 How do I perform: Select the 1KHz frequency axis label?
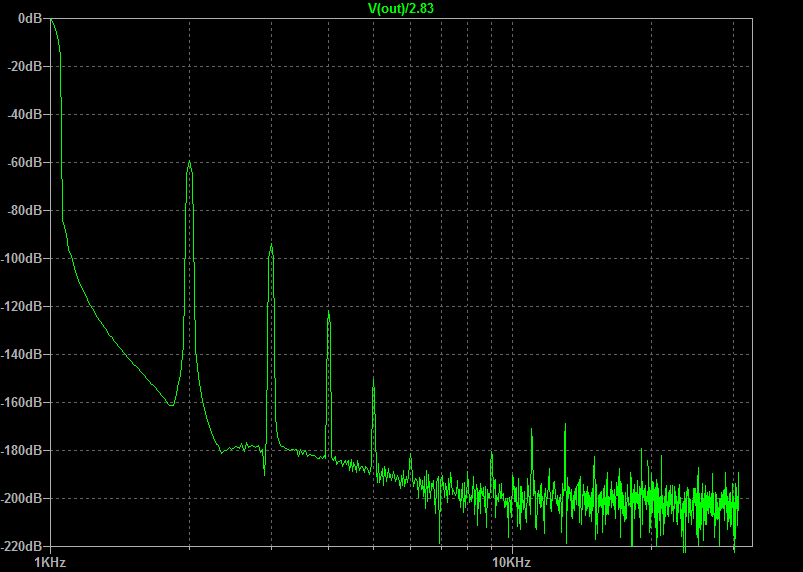[x=51, y=563]
